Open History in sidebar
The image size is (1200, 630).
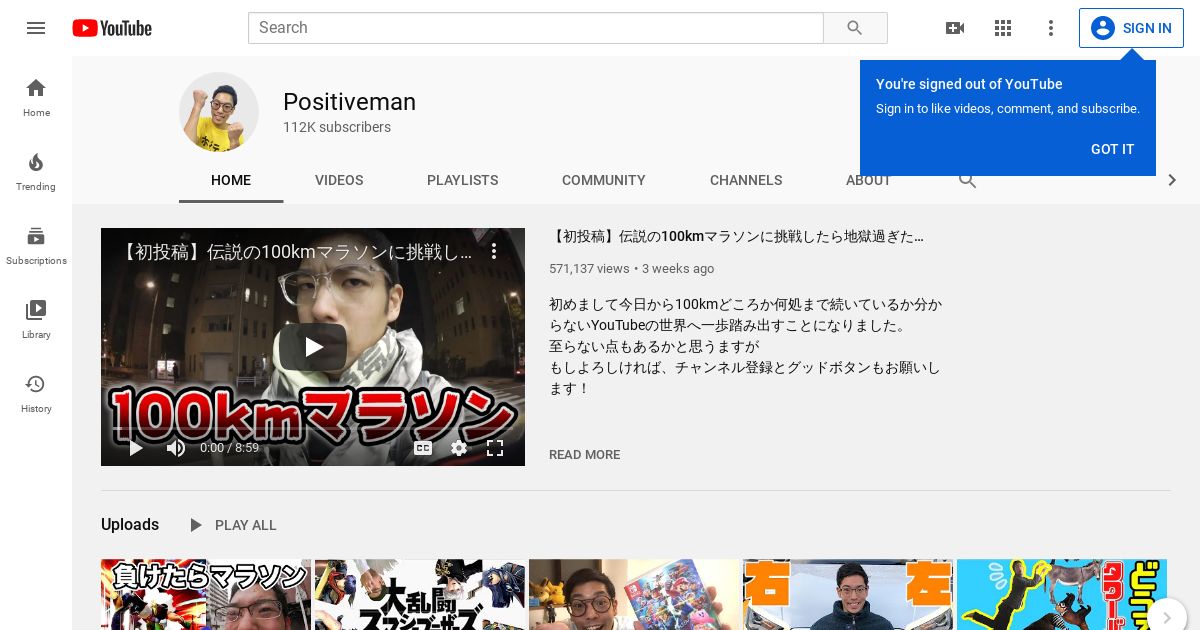[x=36, y=393]
